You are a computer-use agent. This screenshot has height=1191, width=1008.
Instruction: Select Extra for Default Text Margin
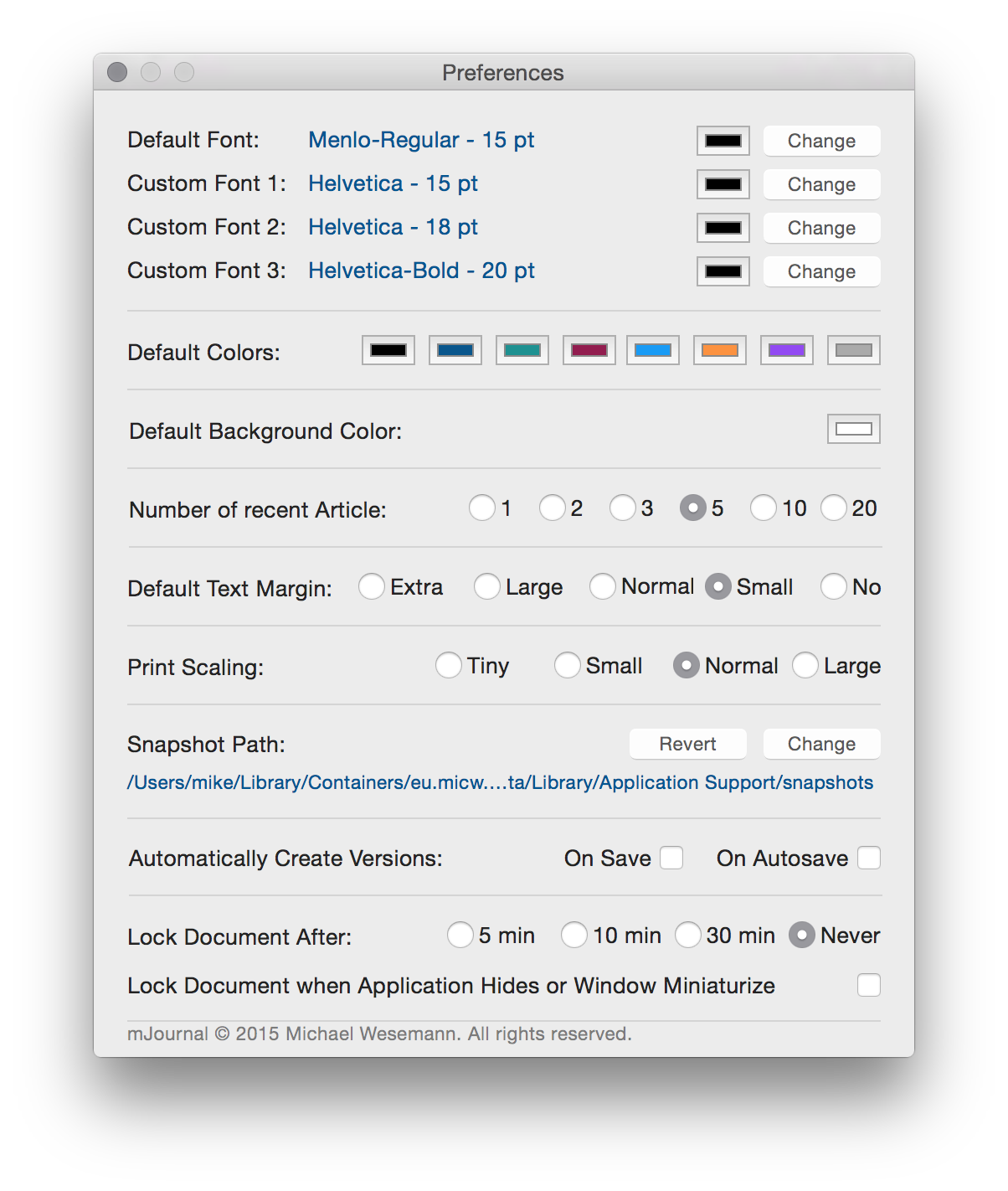point(372,586)
